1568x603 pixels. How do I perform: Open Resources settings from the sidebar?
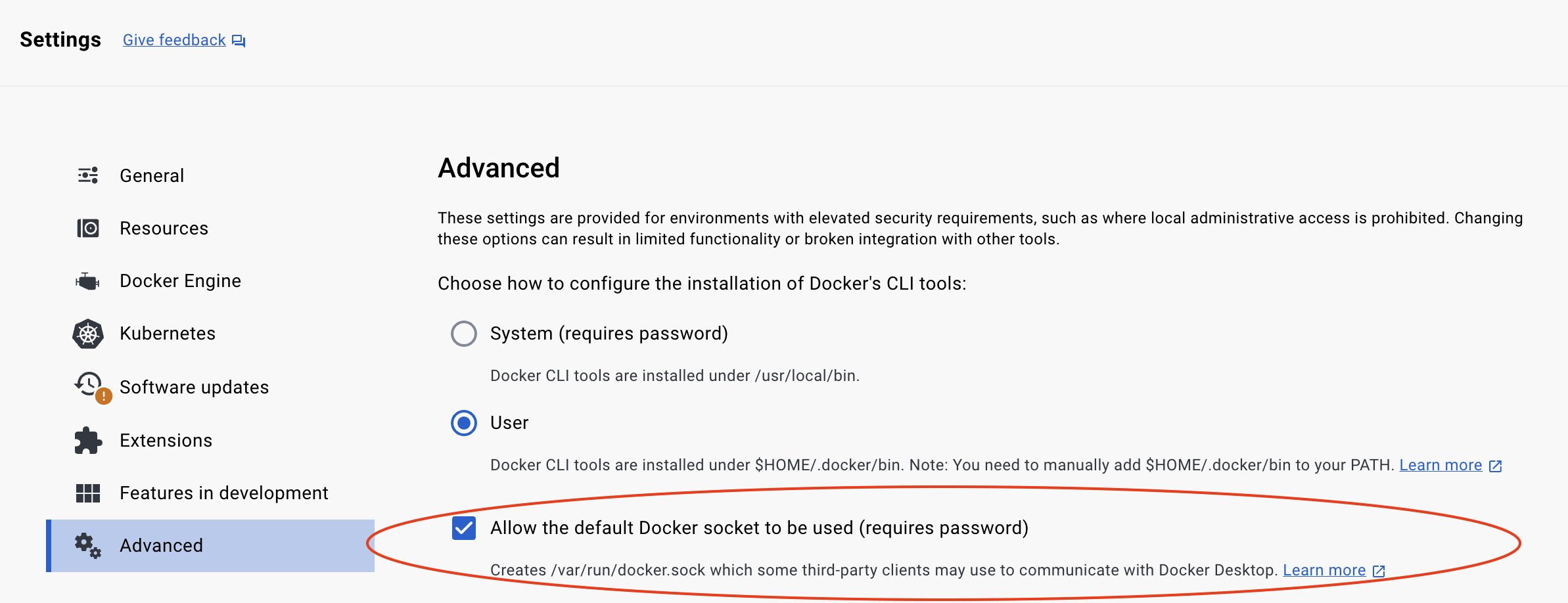coord(164,228)
